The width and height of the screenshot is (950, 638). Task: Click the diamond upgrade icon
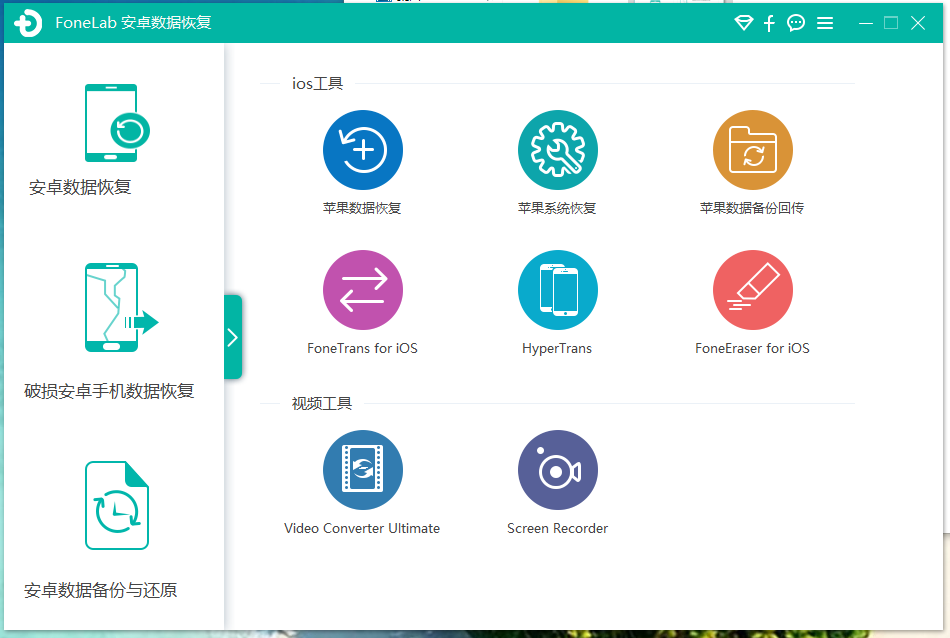743,23
